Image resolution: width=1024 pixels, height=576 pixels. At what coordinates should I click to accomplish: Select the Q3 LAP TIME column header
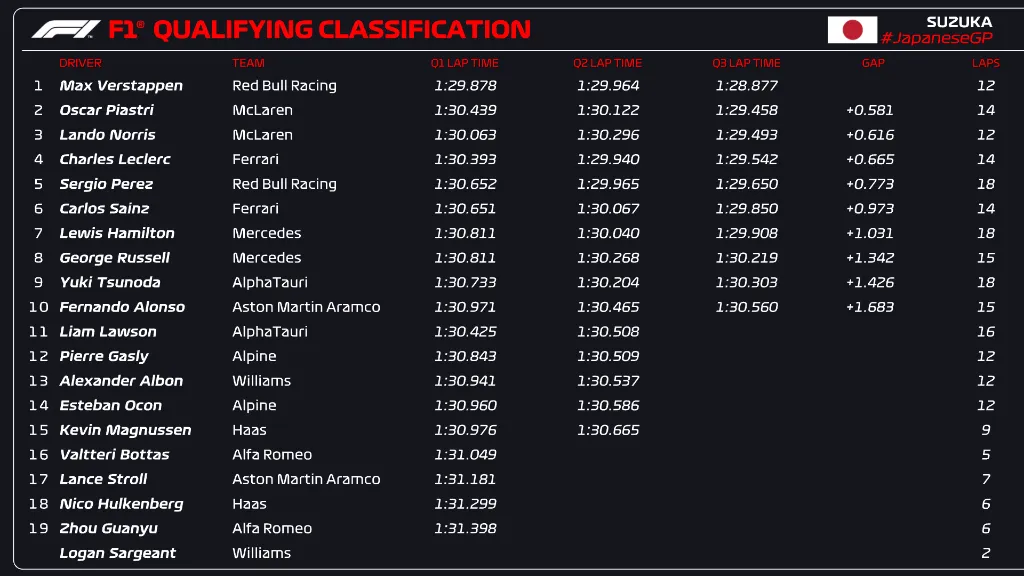coord(746,63)
